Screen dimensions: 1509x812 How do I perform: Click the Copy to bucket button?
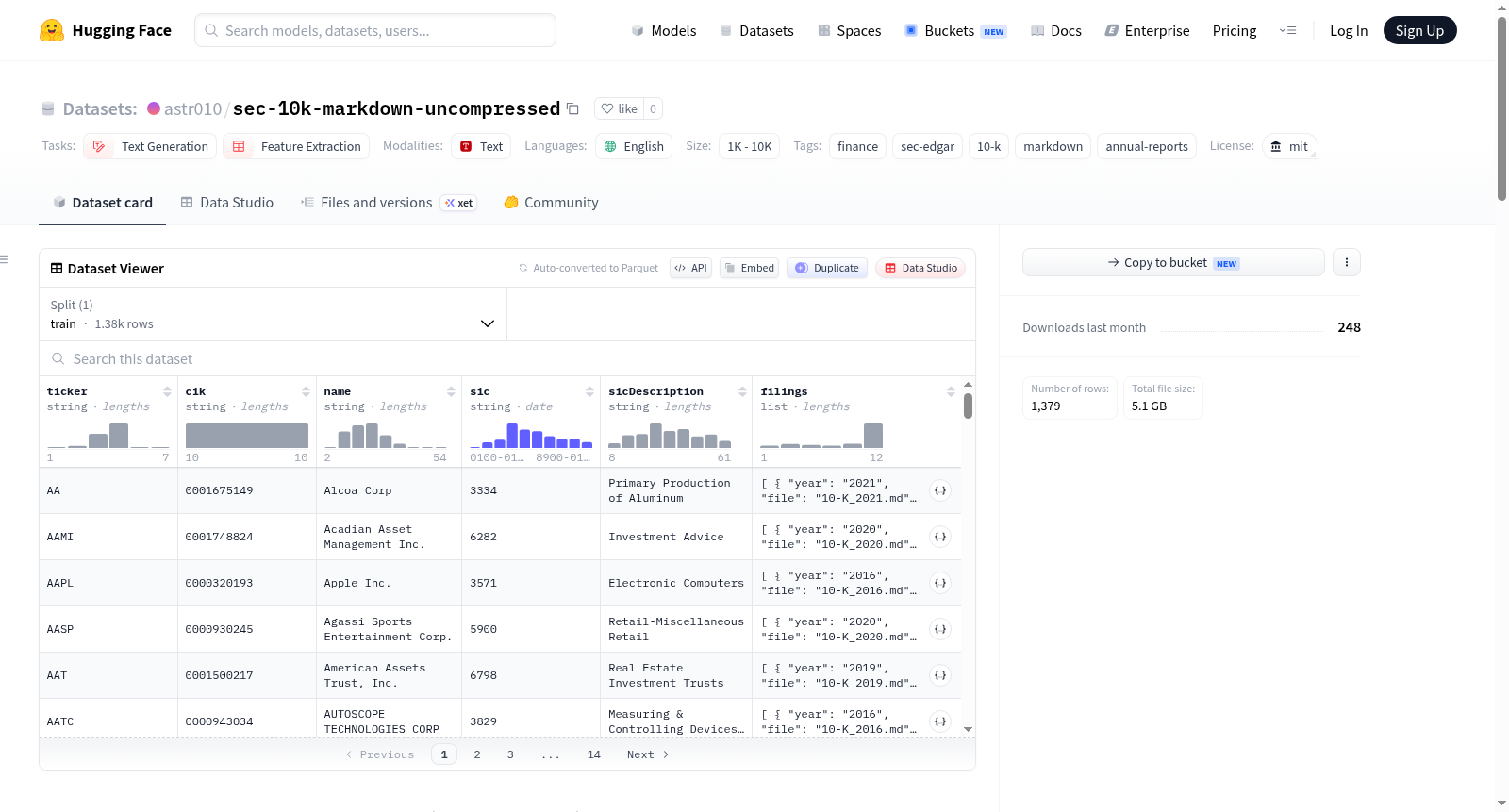point(1173,262)
